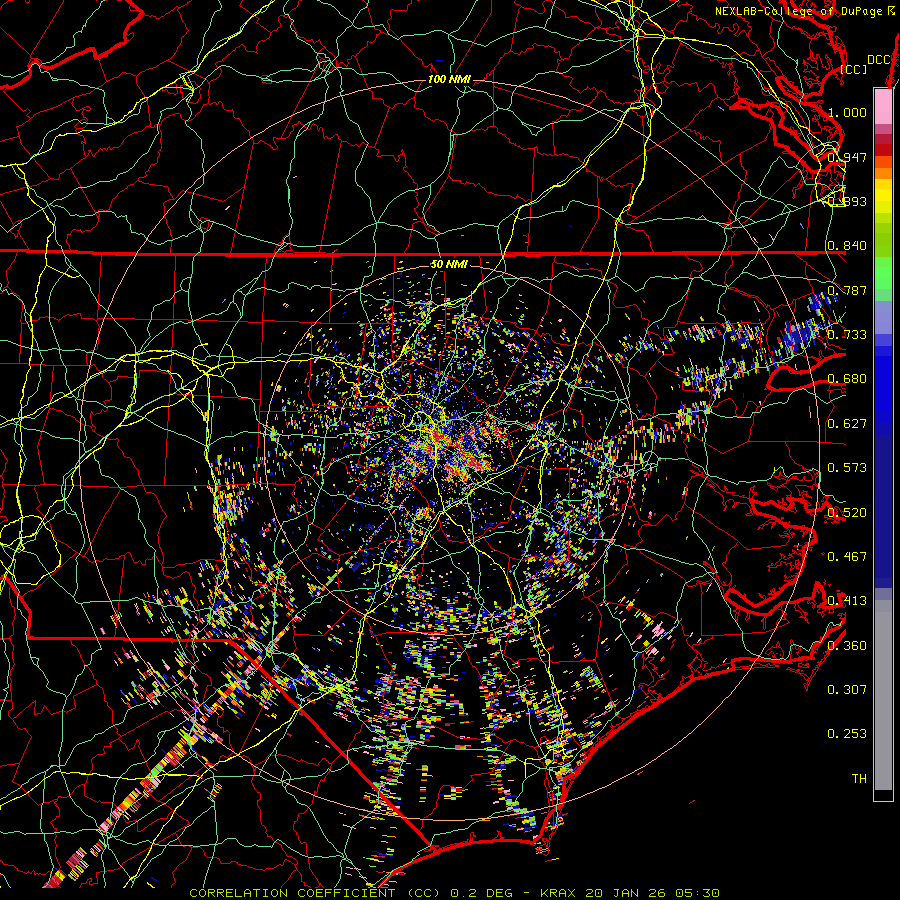Click the 0.360 legend value
This screenshot has width=900, height=900.
point(847,646)
